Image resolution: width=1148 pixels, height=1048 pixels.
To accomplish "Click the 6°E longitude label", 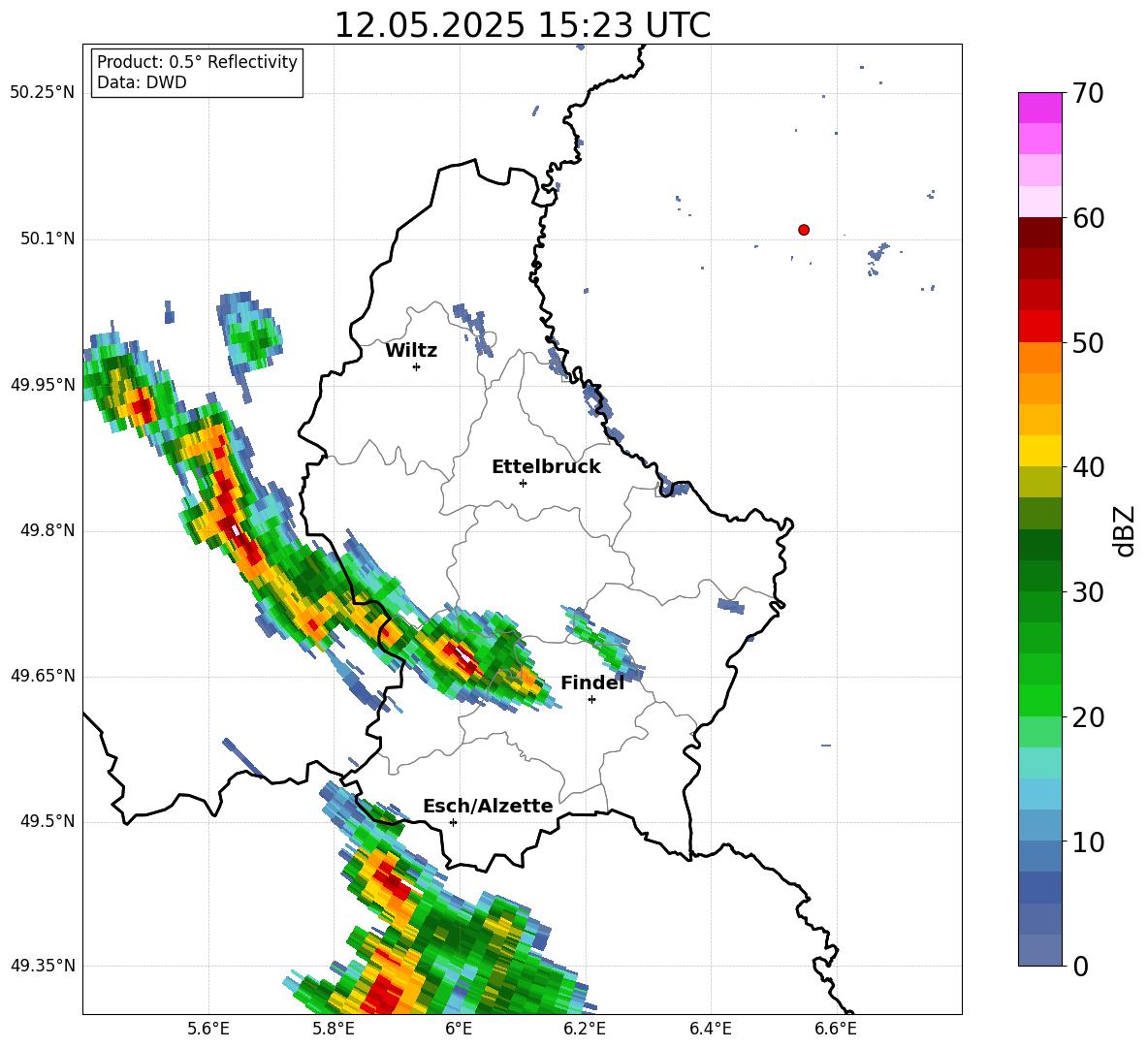I will (459, 1030).
